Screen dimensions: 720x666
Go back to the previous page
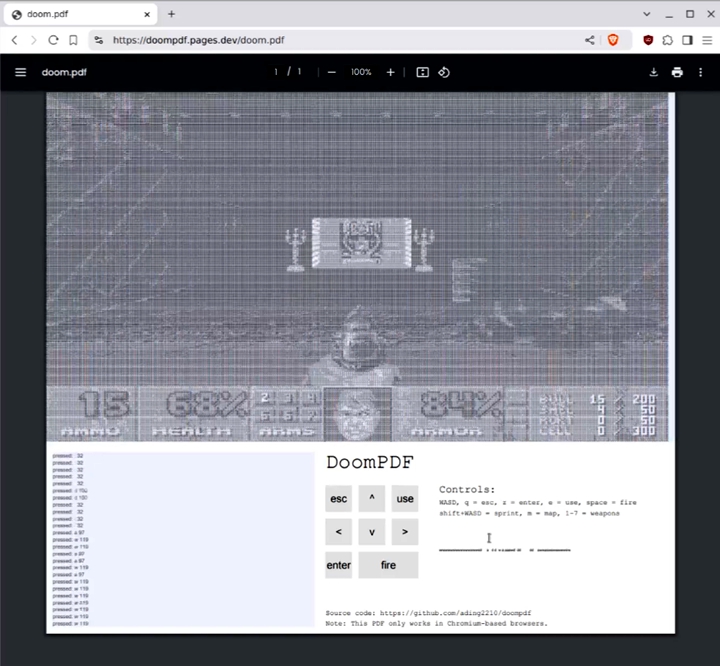15,40
